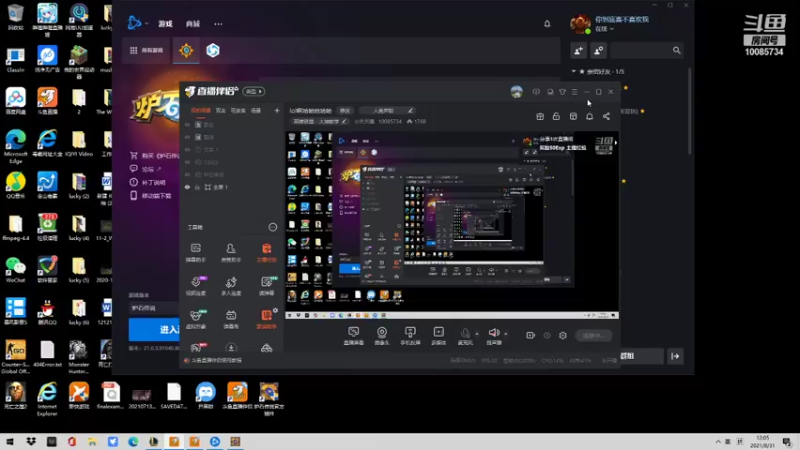This screenshot has width=800, height=450.
Task: Open the 视频连麦 tool
Action: click(196, 286)
